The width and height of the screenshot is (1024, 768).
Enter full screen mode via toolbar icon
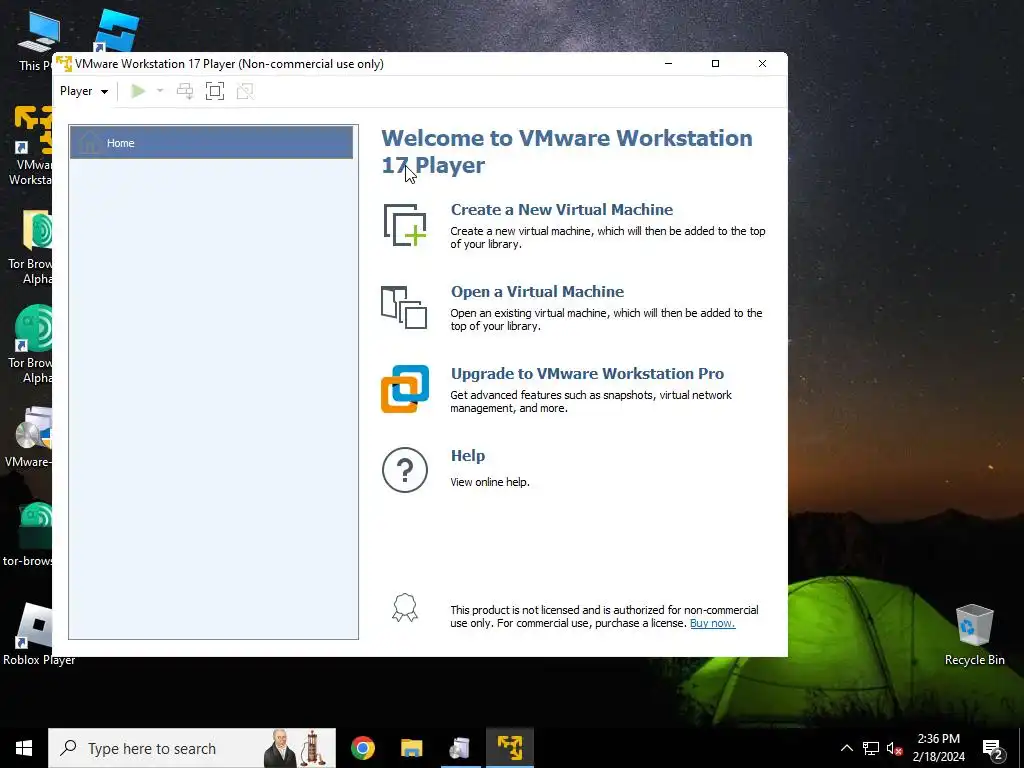(215, 91)
